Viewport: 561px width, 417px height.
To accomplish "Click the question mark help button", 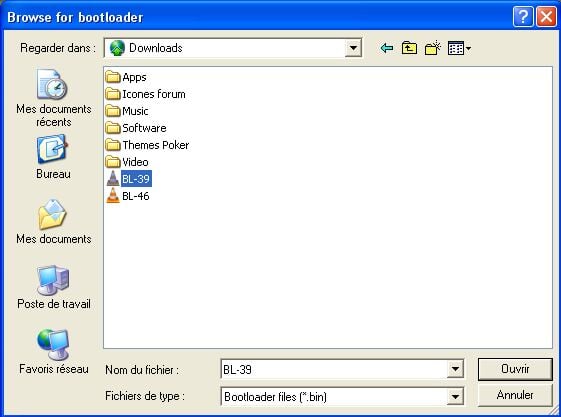I will [x=523, y=16].
